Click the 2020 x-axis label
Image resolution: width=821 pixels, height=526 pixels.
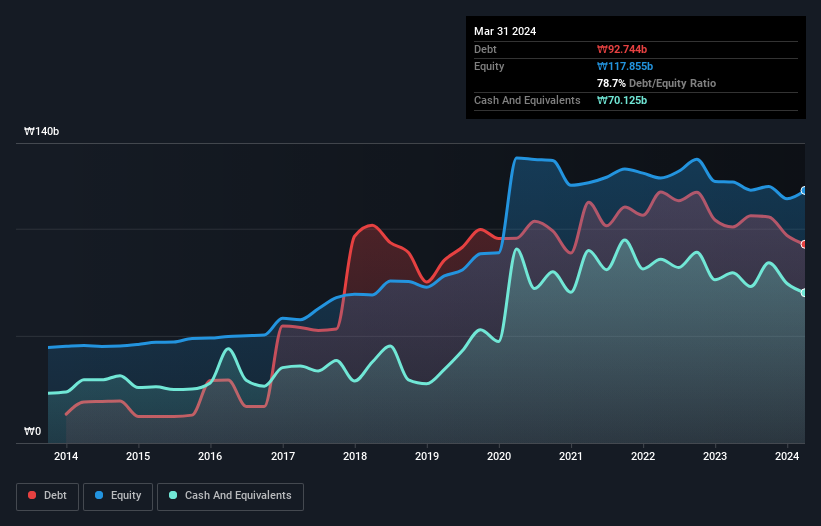click(x=499, y=456)
